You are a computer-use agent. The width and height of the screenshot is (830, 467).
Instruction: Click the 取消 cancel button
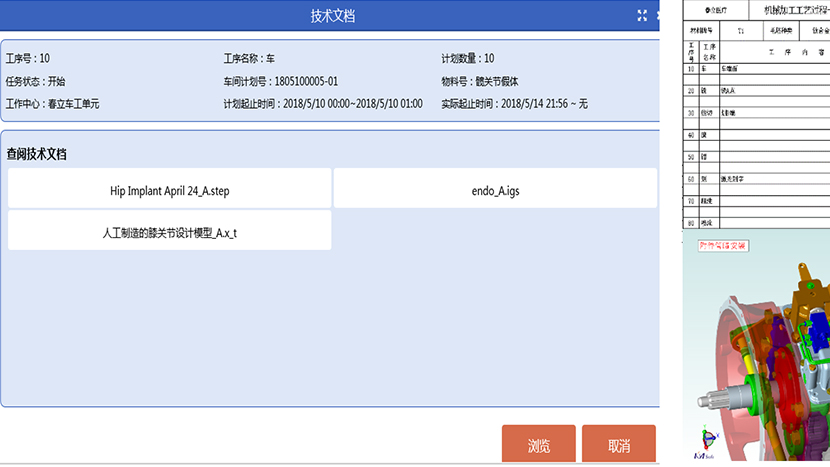coord(619,445)
